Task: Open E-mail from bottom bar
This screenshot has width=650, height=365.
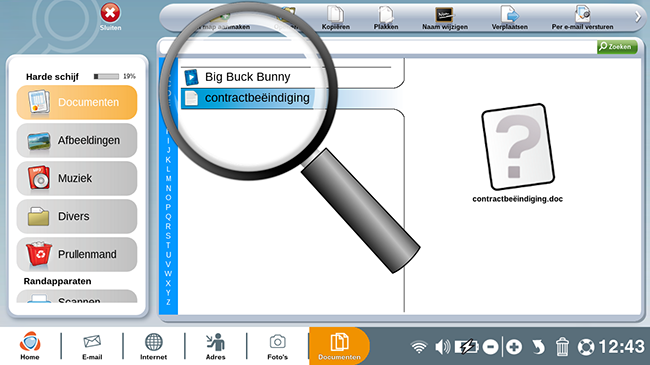Action: click(92, 346)
